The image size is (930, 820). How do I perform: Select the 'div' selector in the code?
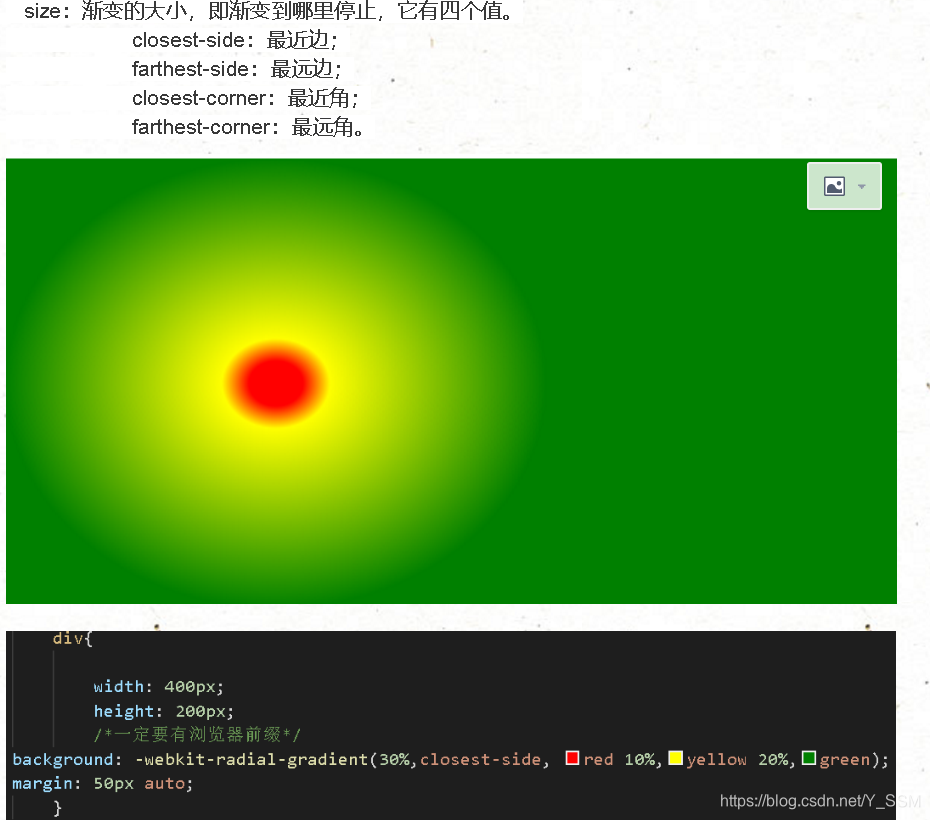(x=65, y=638)
